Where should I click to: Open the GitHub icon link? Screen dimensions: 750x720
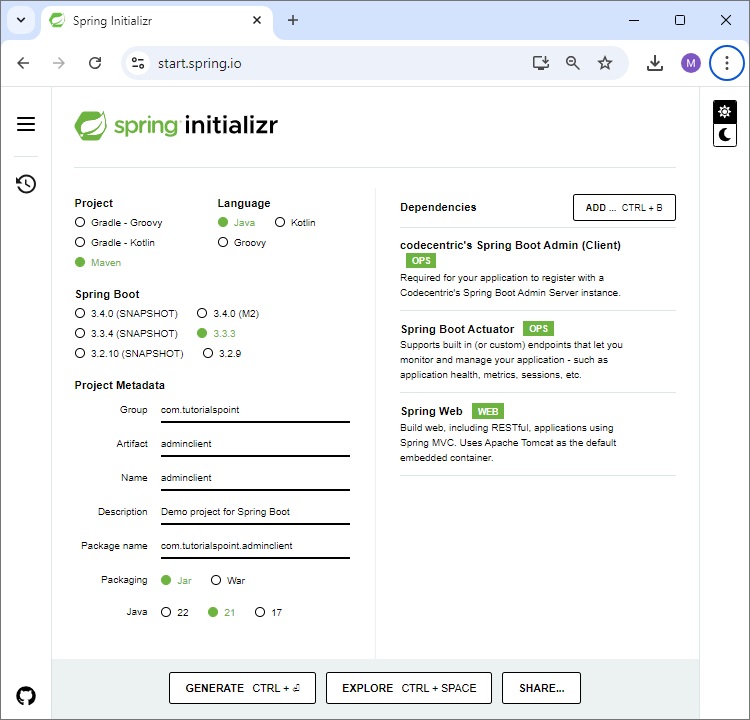coord(26,696)
